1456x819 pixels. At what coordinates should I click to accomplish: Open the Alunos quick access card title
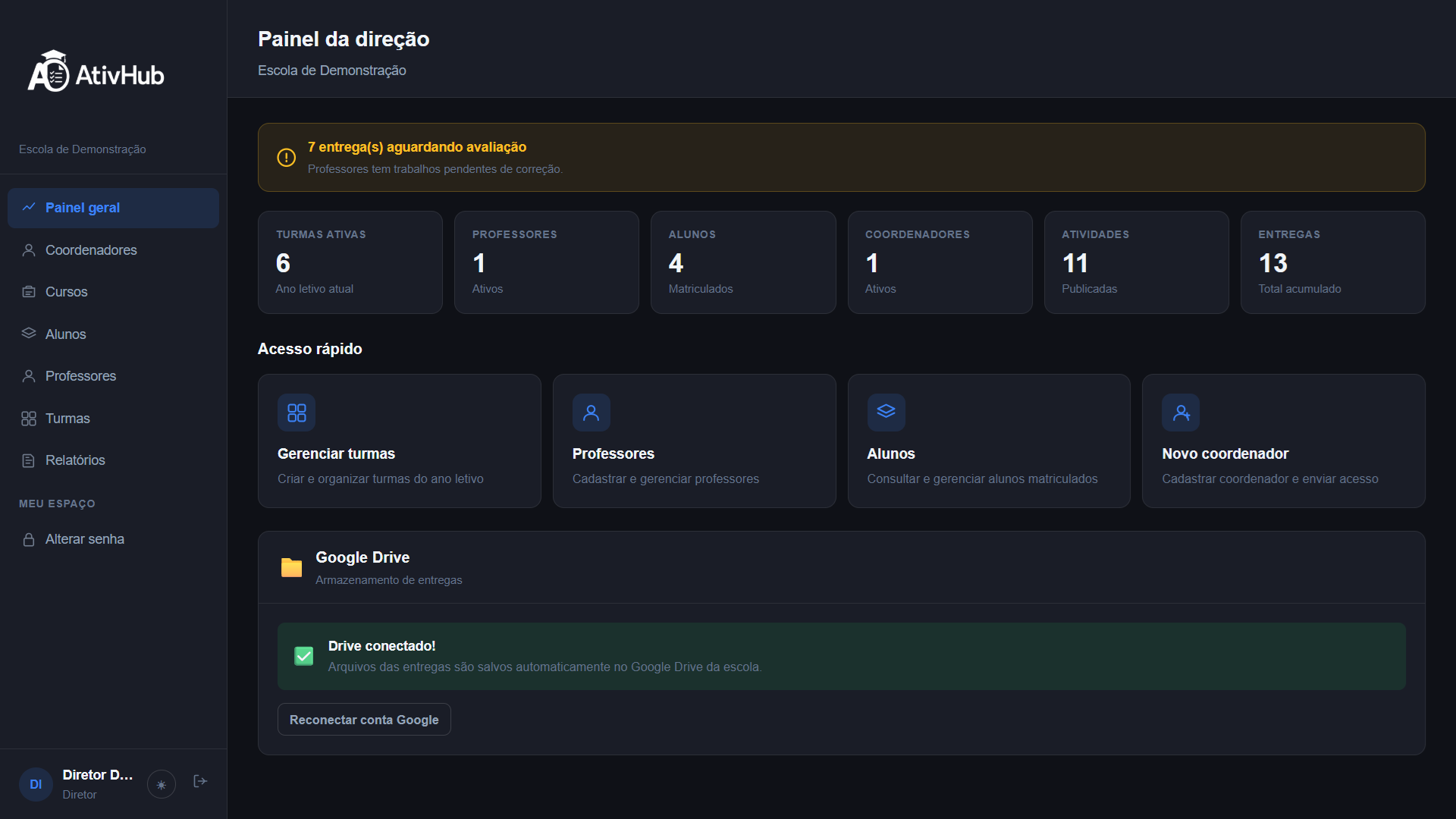click(x=891, y=453)
